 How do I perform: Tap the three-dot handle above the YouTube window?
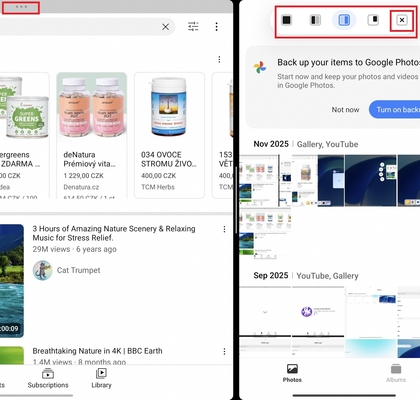(x=21, y=7)
